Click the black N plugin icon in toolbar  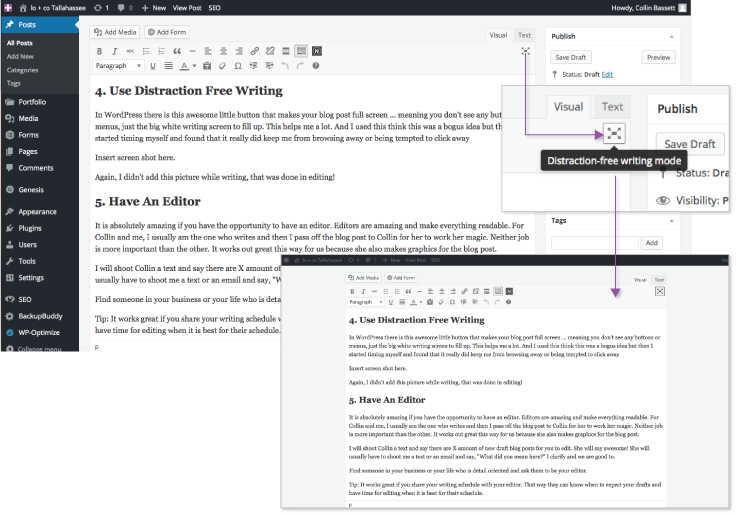(x=317, y=51)
